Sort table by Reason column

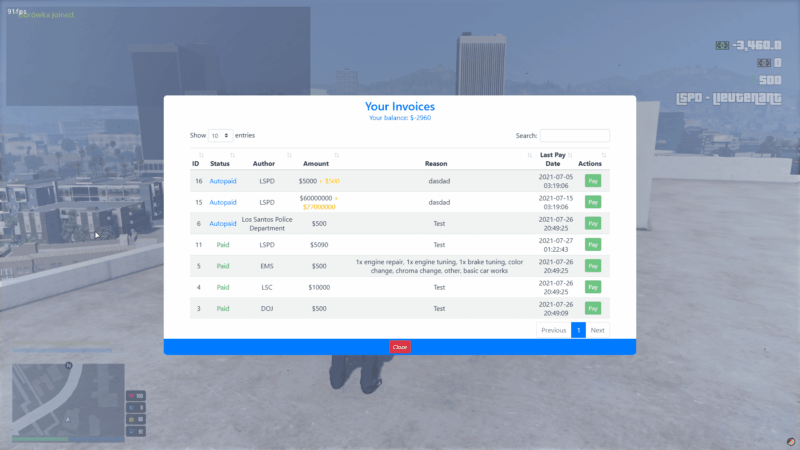436,159
